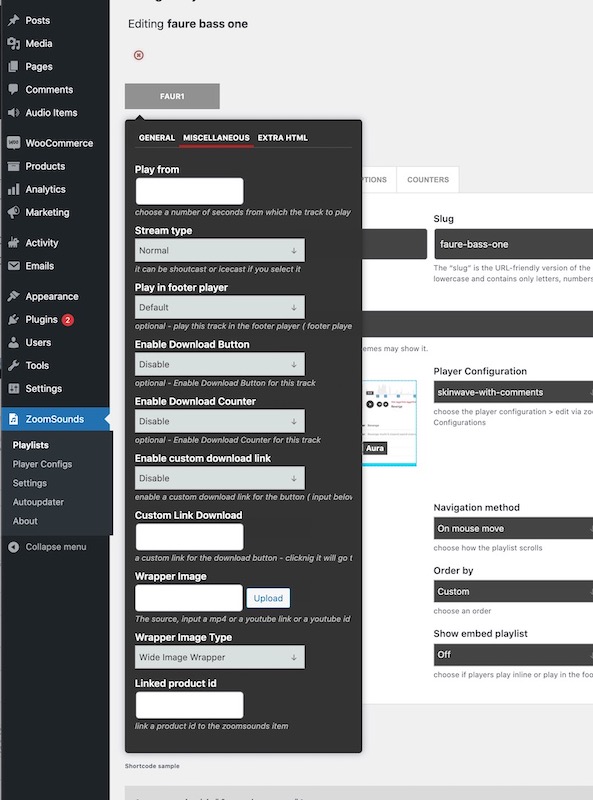
Task: Click the Play from input field
Action: (189, 191)
